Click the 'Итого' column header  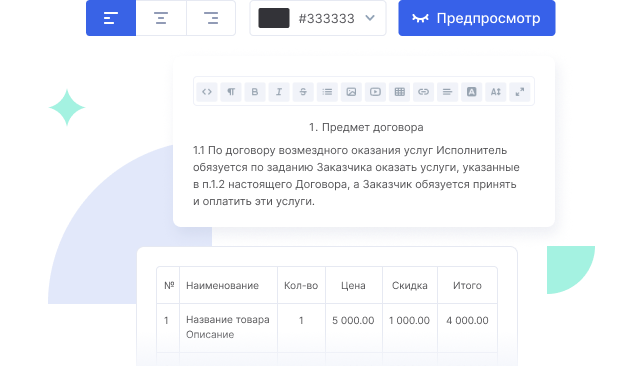click(467, 285)
